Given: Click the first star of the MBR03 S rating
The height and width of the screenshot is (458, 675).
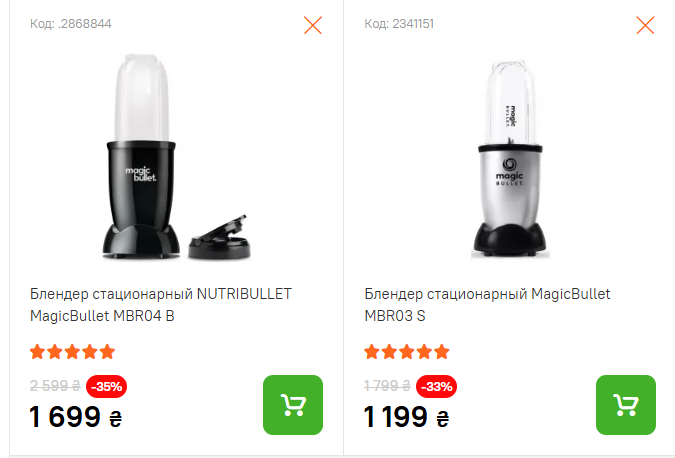Looking at the screenshot, I should pos(372,352).
